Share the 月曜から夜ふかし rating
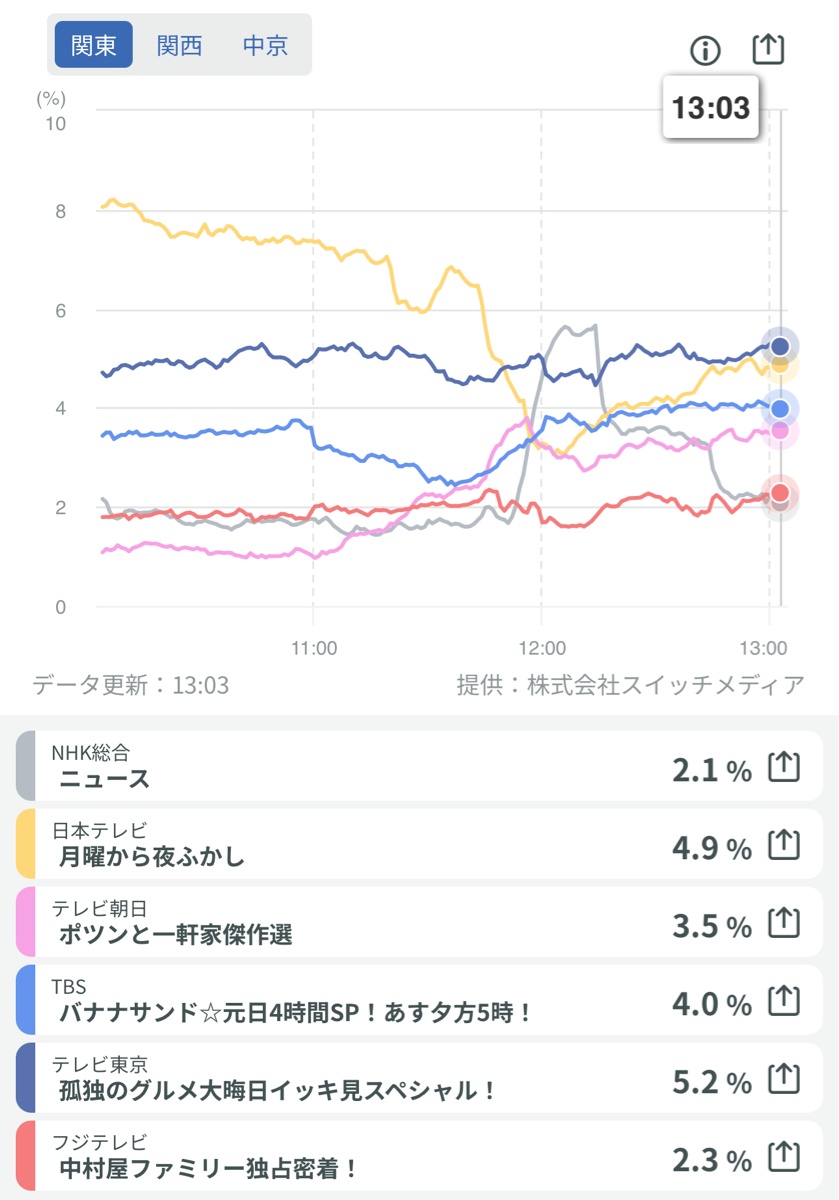This screenshot has width=839, height=1200. tap(784, 846)
